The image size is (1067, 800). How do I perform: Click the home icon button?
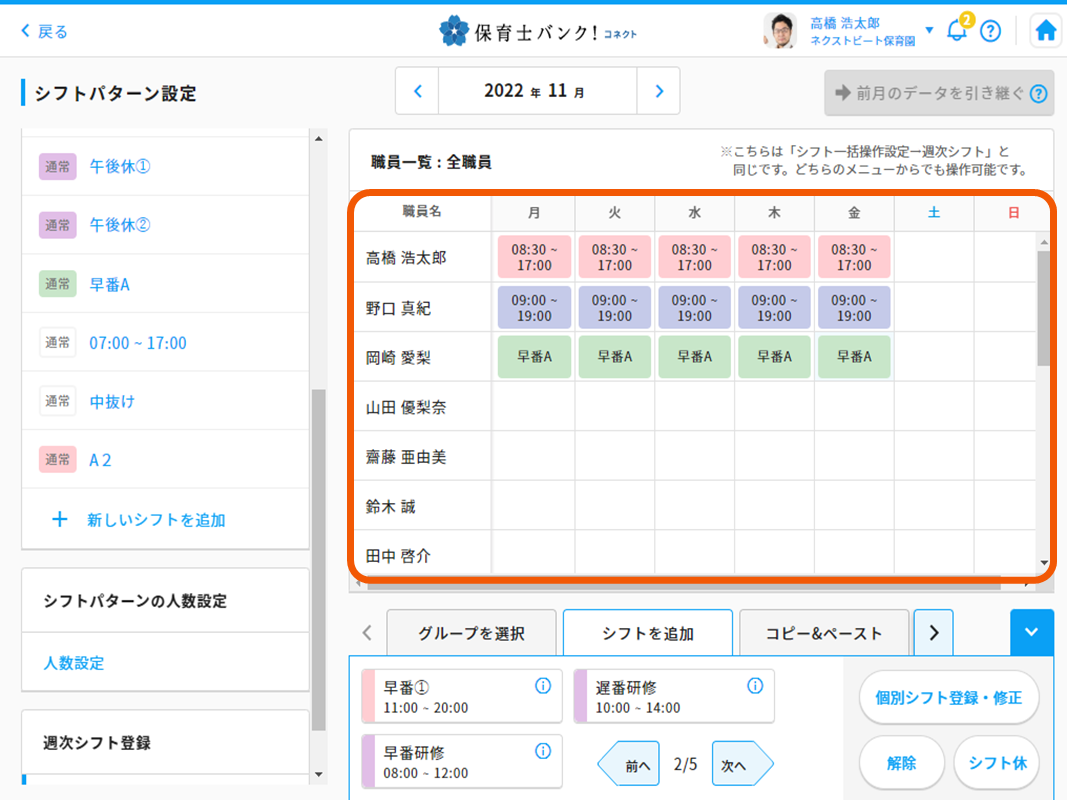click(1045, 31)
